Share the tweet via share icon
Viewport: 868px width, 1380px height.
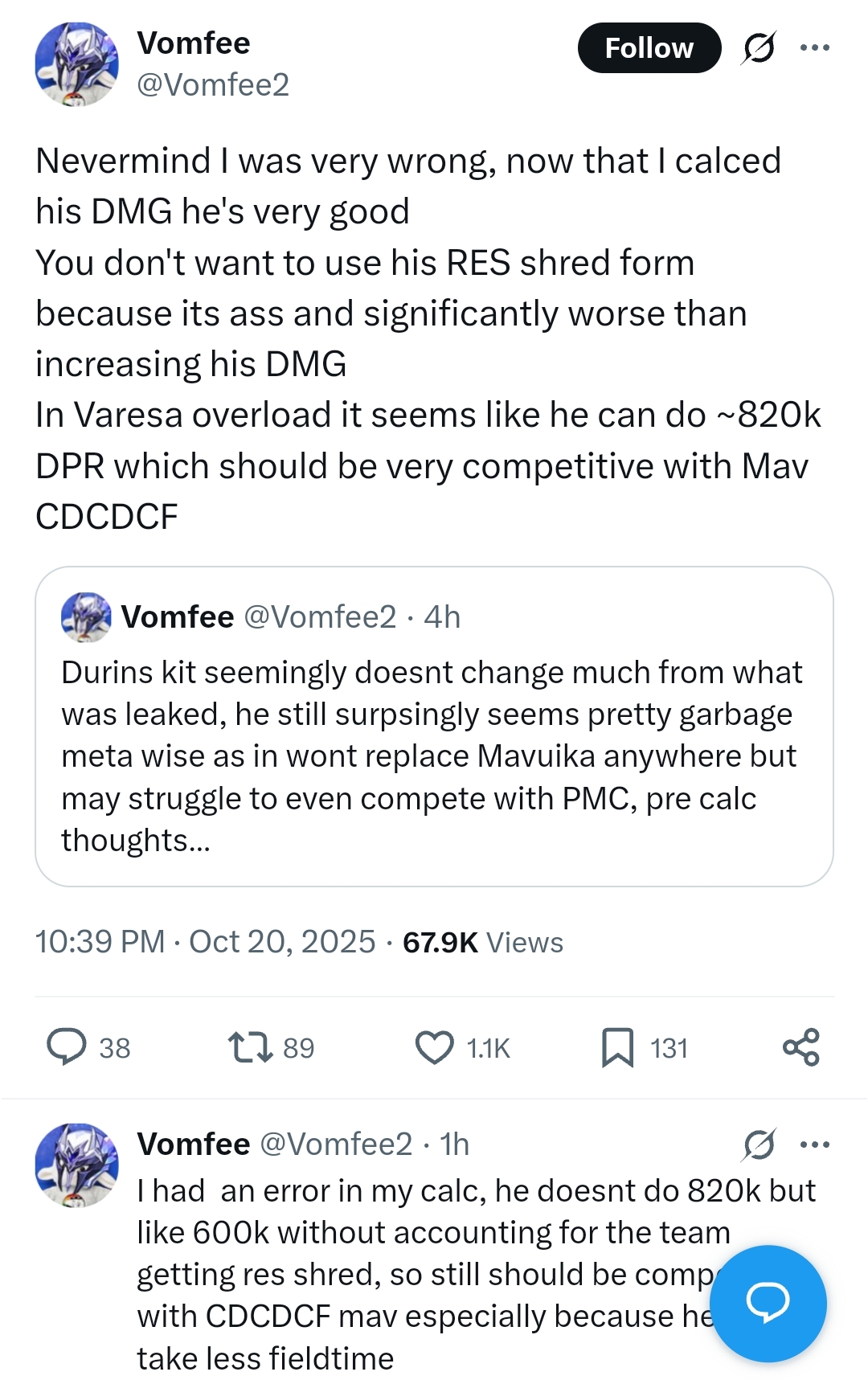[800, 1047]
